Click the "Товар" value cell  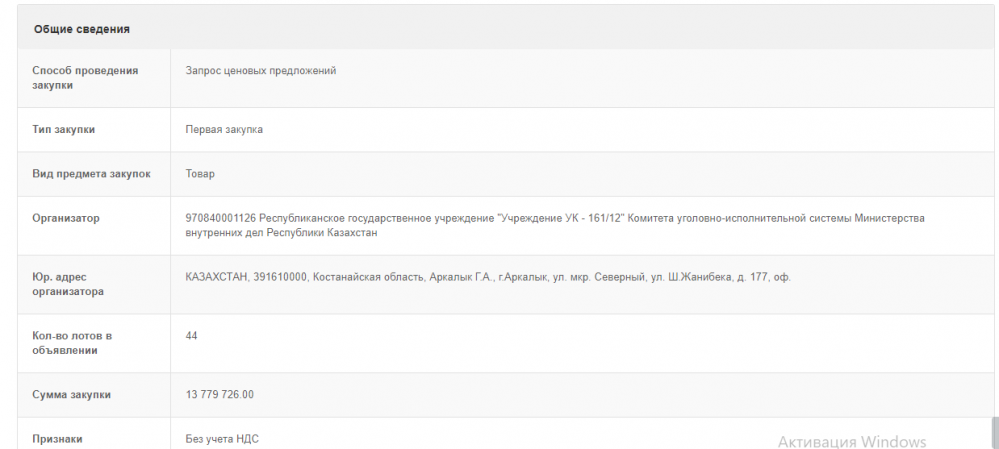click(x=200, y=174)
